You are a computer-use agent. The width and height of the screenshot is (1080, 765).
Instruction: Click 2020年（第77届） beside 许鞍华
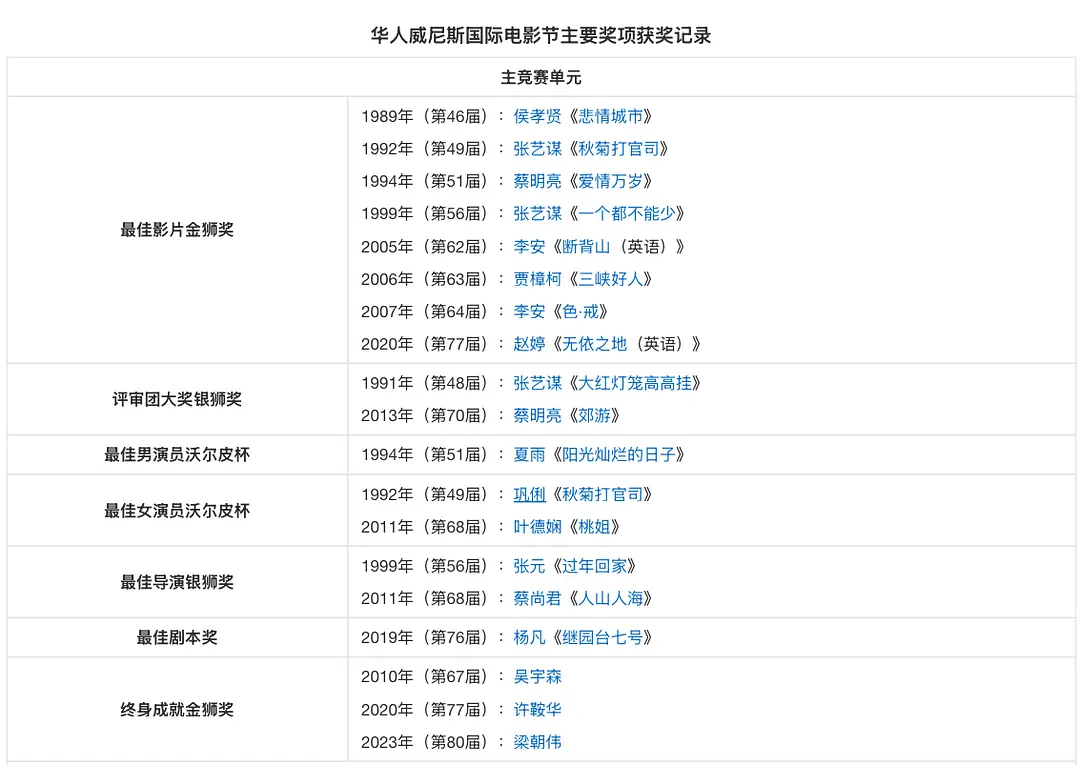pos(426,709)
